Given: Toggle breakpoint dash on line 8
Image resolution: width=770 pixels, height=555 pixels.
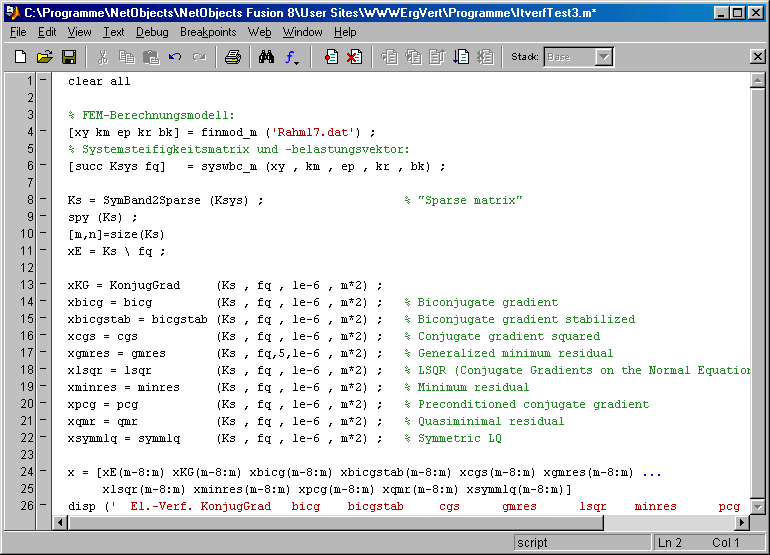Looking at the screenshot, I should (x=43, y=199).
